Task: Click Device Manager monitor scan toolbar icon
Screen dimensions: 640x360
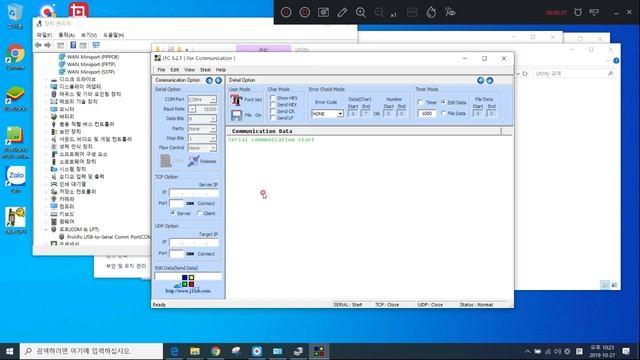Action: click(96, 45)
